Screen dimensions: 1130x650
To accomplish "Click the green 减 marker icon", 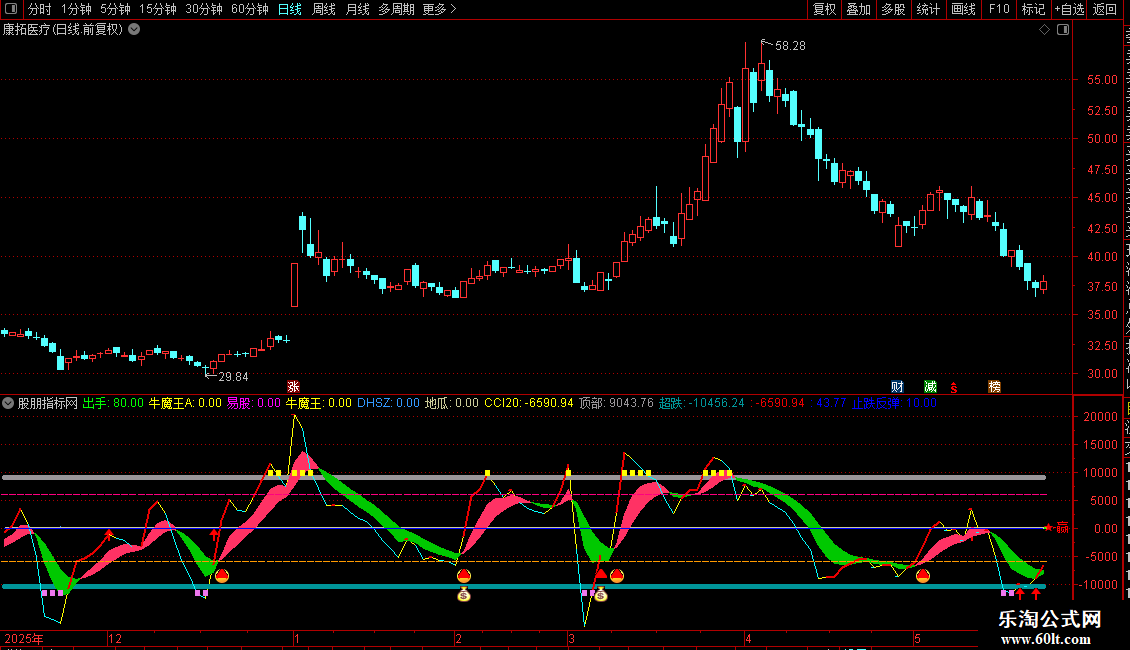I will (930, 387).
